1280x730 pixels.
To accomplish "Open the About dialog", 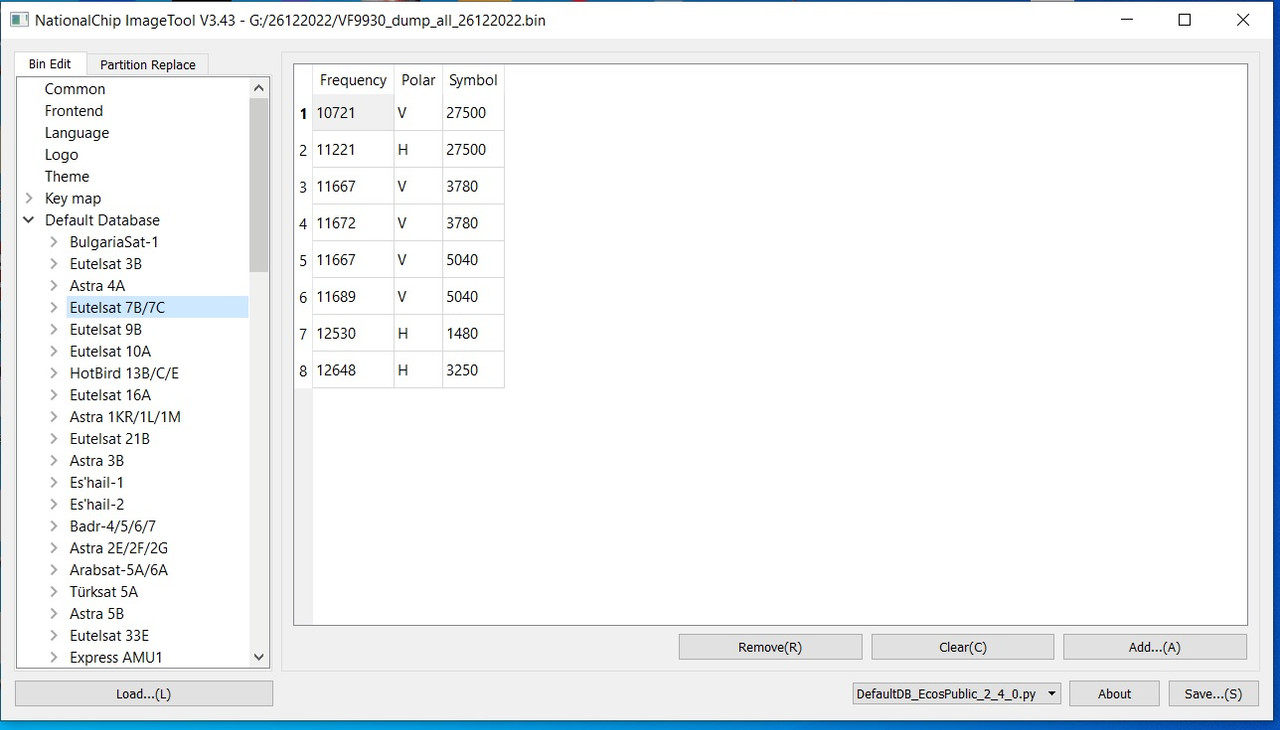I will 1114,694.
